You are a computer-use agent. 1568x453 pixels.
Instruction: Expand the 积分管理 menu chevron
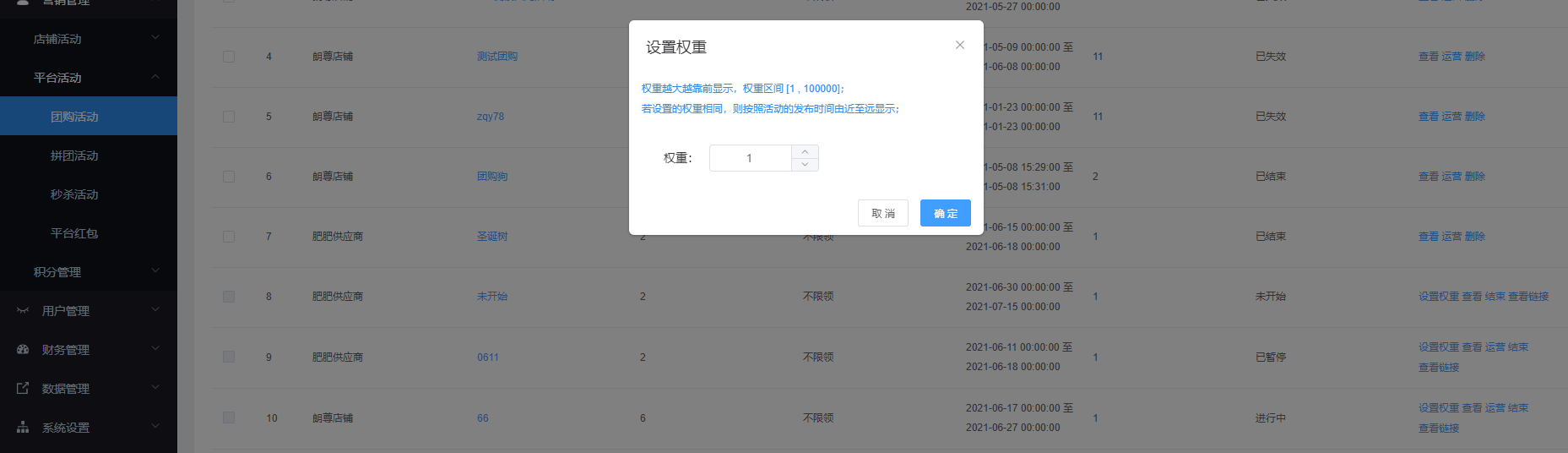155,271
